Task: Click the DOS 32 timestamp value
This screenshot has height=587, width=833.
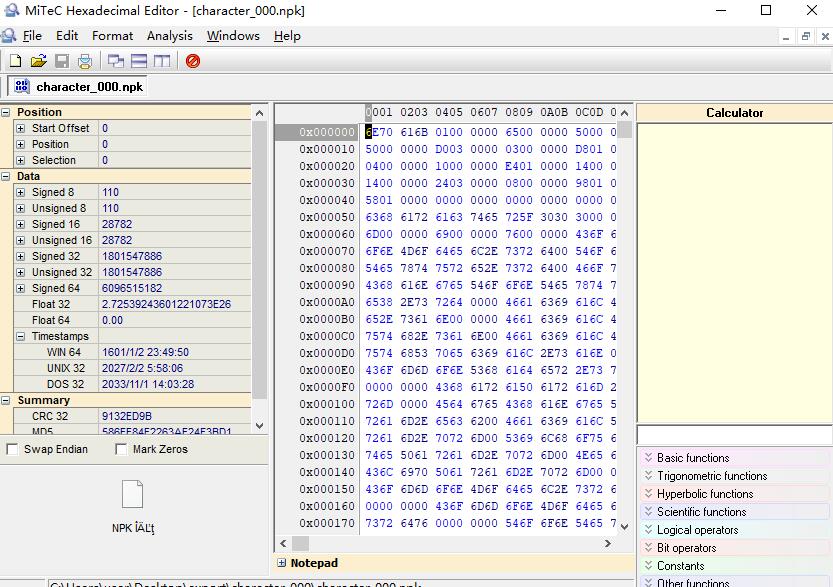Action: 148,384
